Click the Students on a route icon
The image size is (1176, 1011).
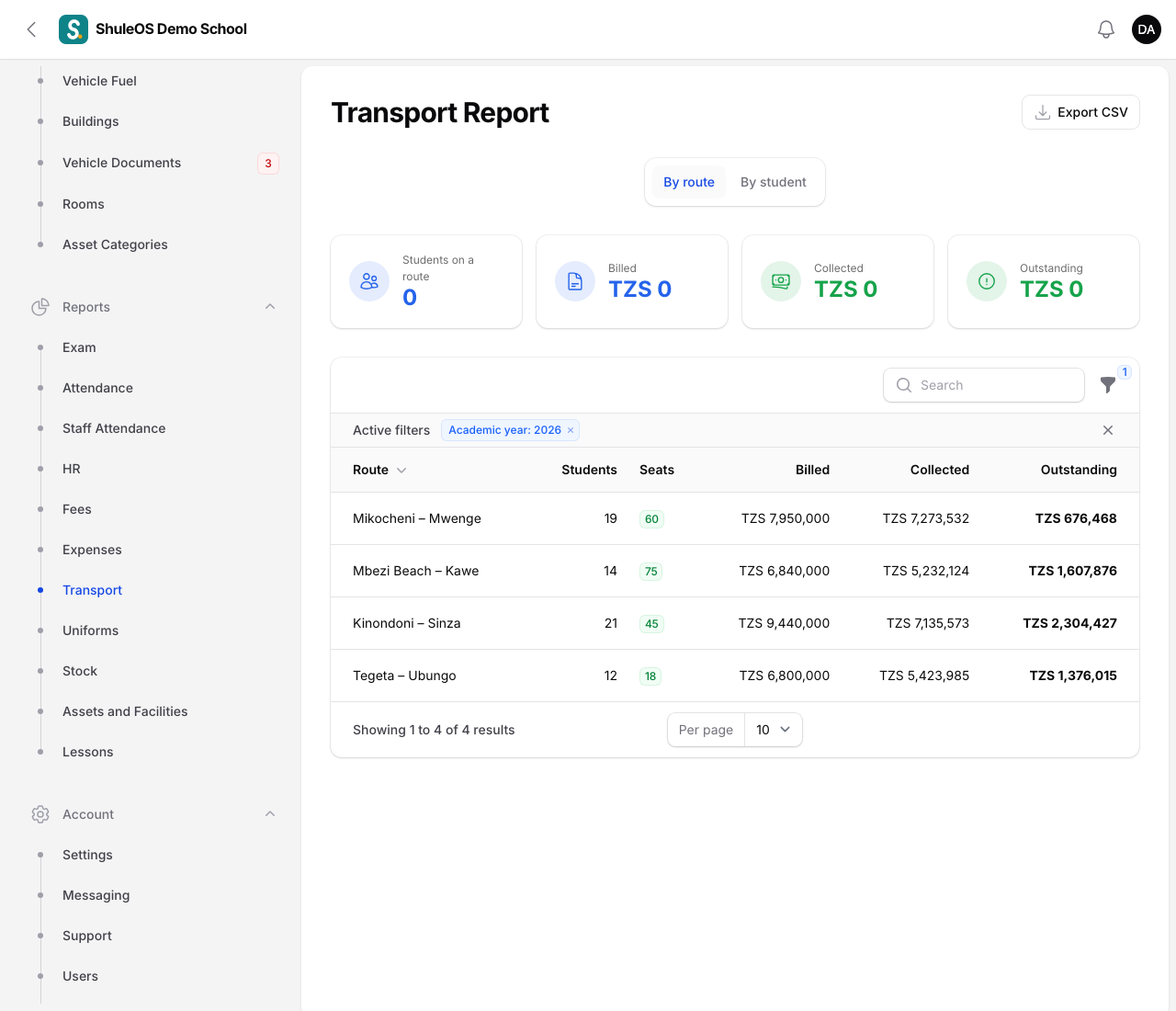369,281
